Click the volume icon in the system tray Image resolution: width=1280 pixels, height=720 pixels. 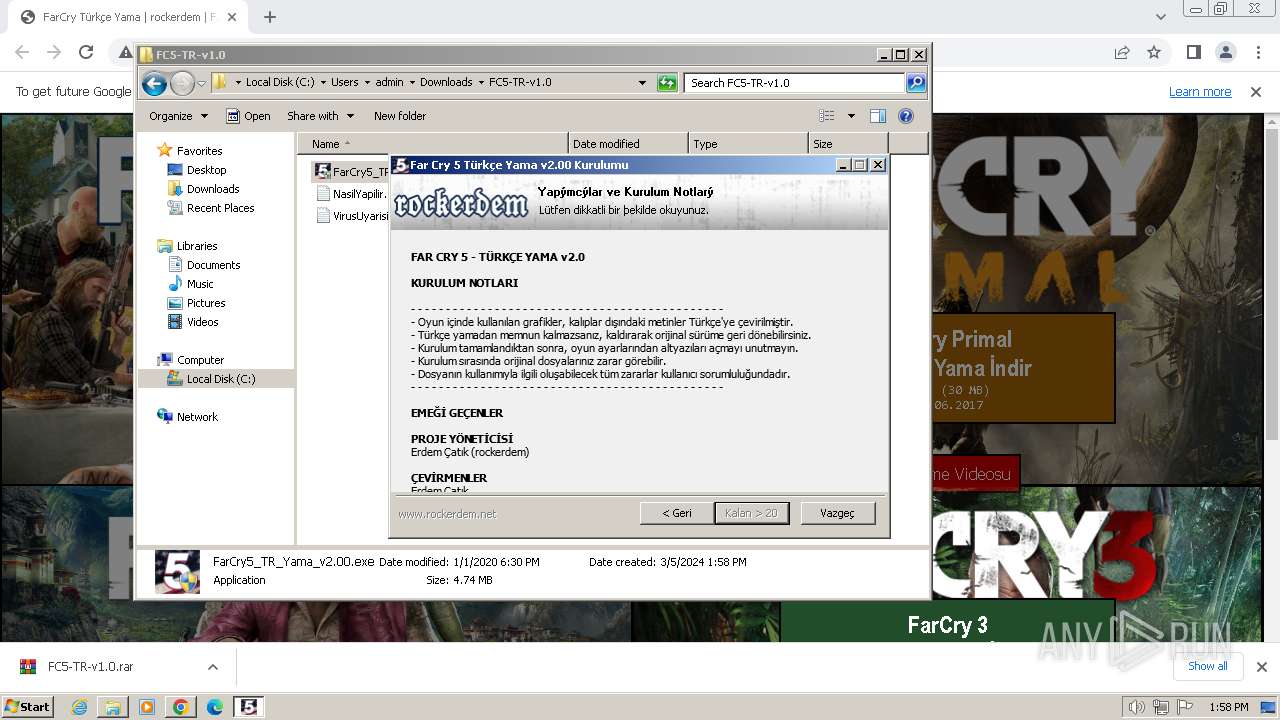(1137, 707)
